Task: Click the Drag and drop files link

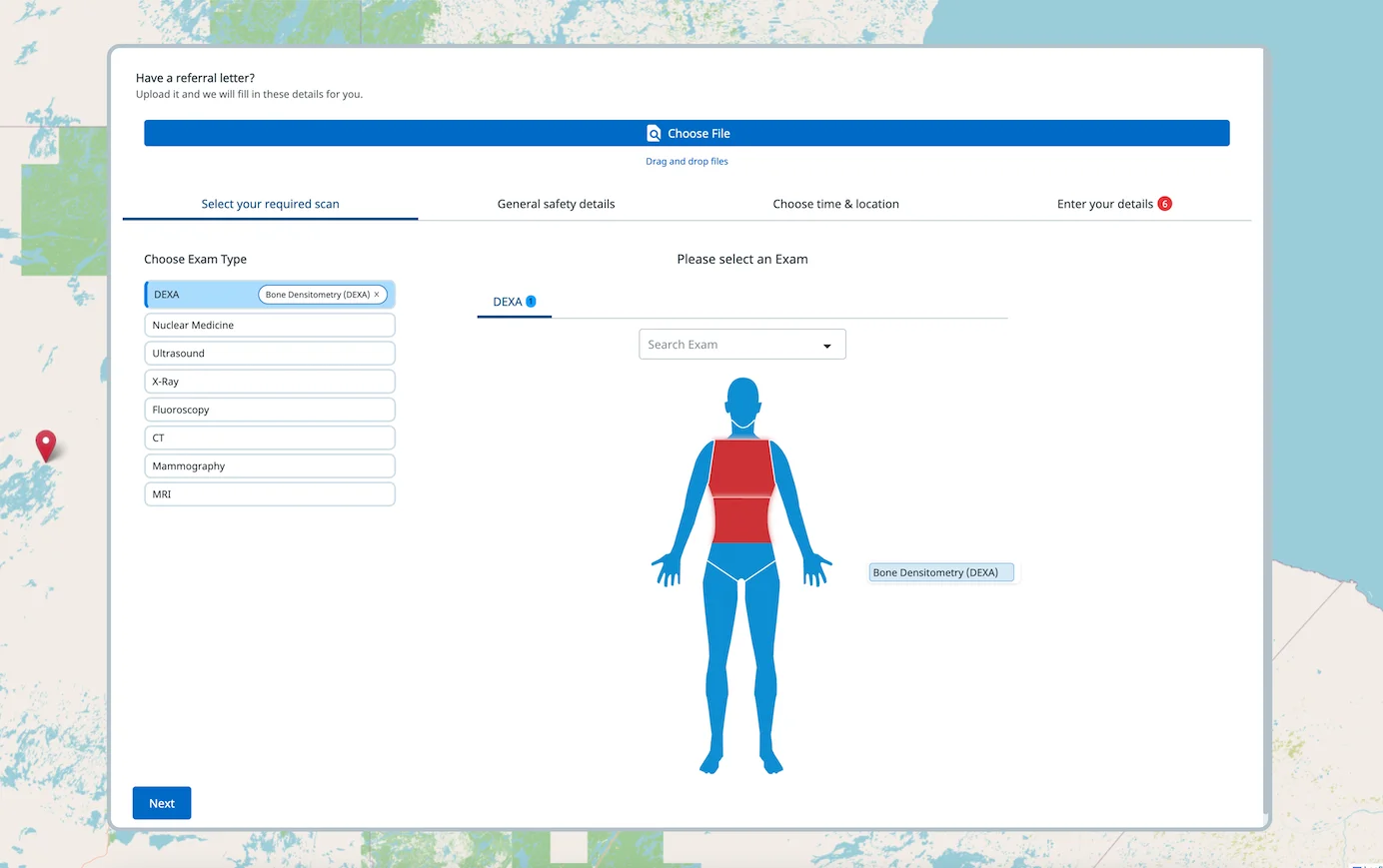Action: [687, 162]
